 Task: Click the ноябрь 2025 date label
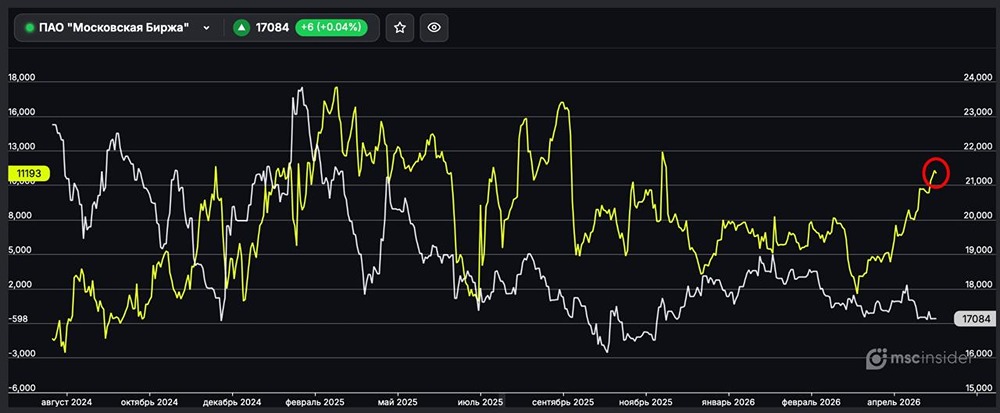[x=645, y=403]
